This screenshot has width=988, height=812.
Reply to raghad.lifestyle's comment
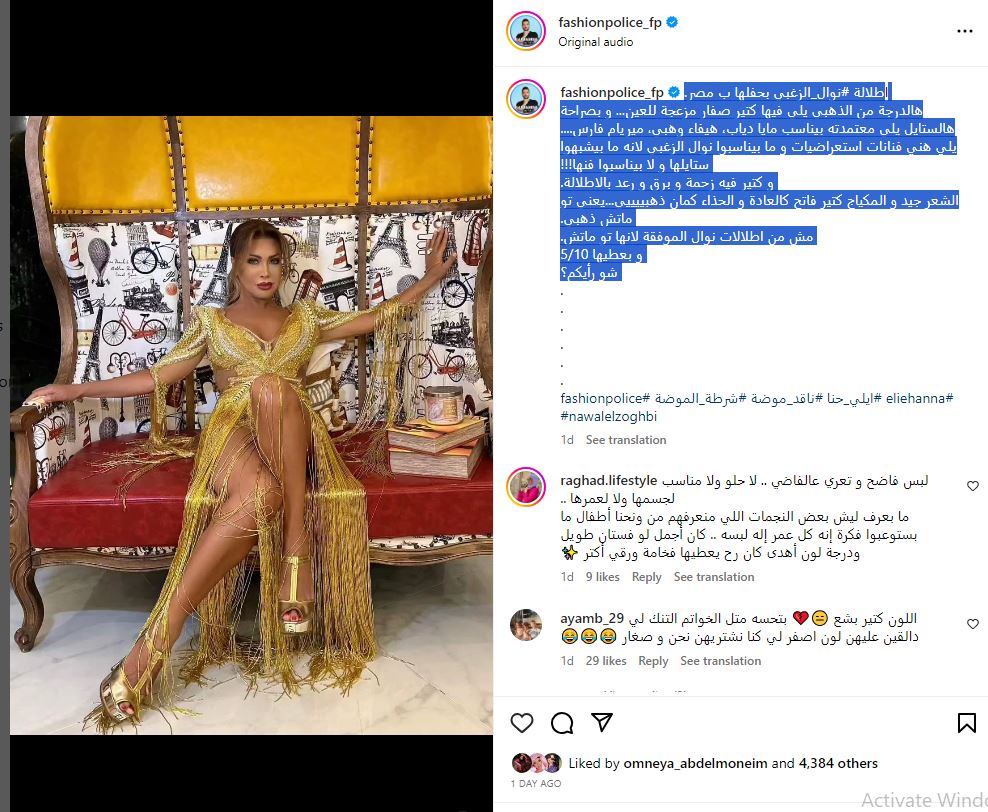646,576
